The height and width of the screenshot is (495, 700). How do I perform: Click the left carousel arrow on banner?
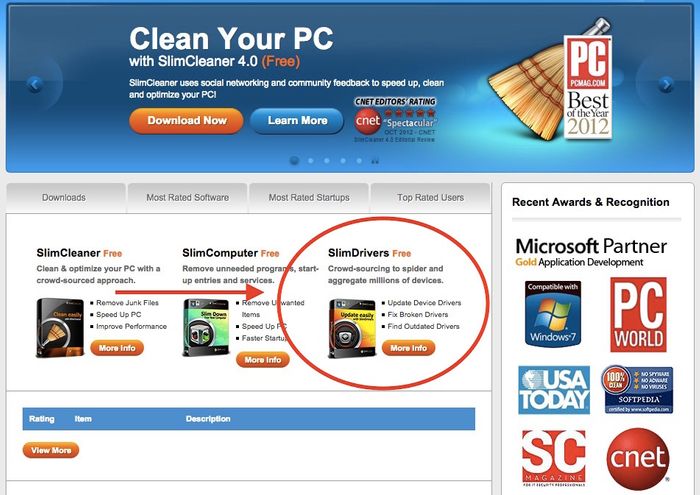[x=35, y=84]
